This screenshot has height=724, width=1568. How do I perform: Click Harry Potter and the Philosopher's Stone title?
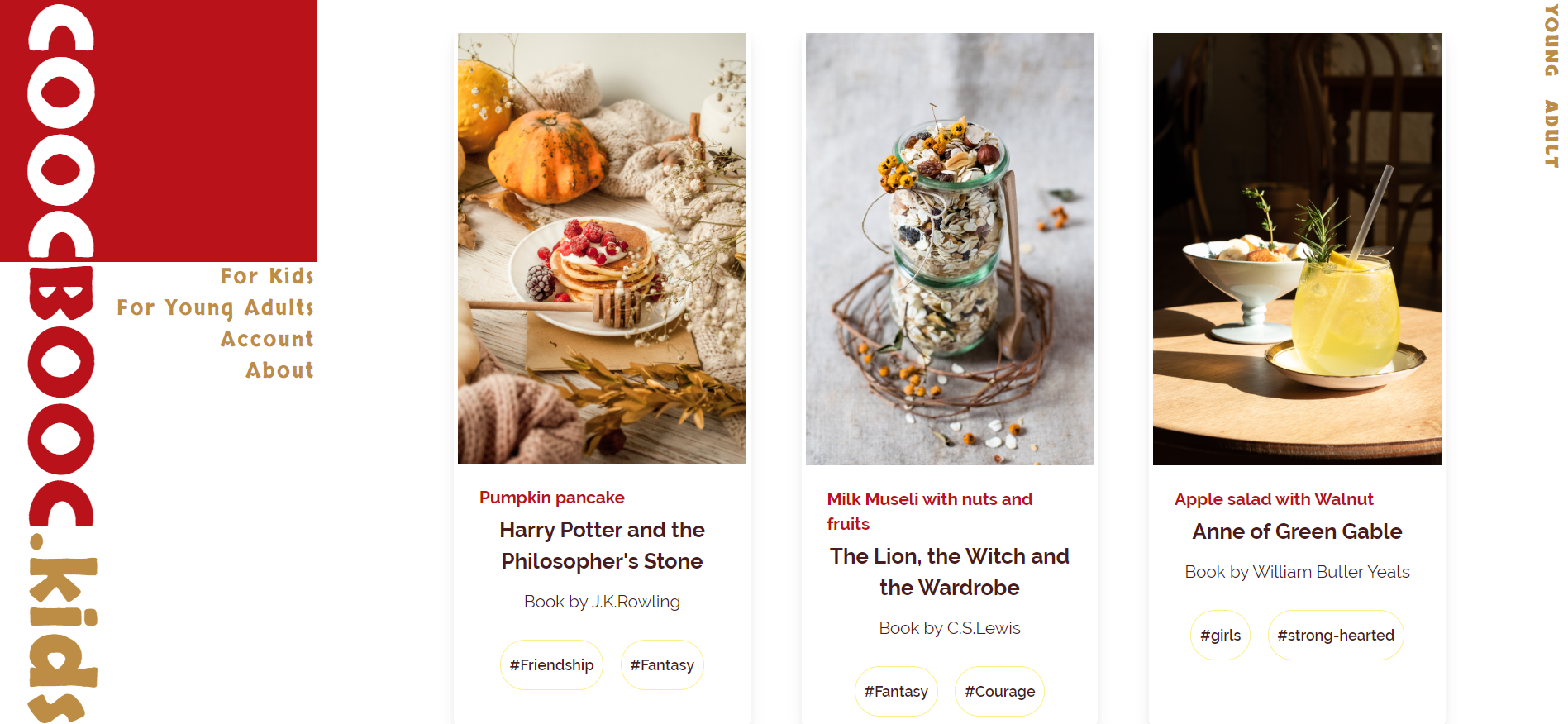602,545
